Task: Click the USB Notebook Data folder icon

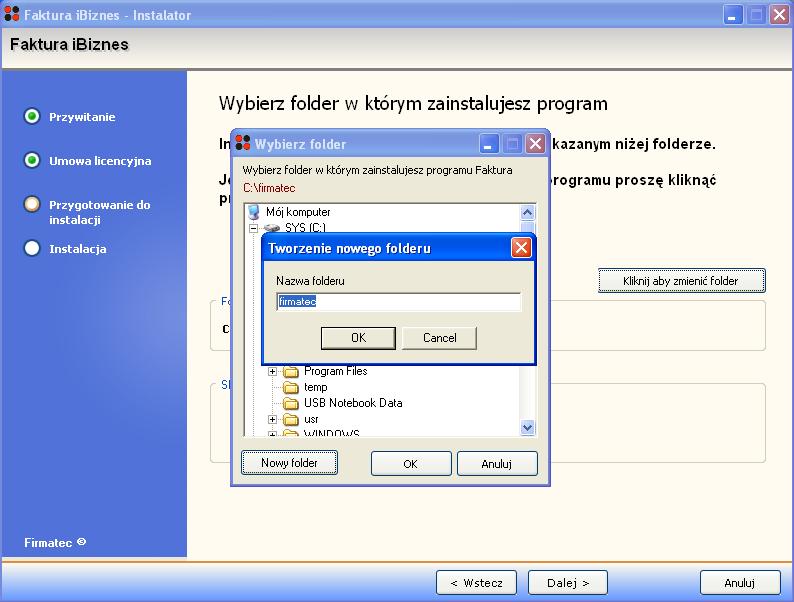Action: coord(291,404)
